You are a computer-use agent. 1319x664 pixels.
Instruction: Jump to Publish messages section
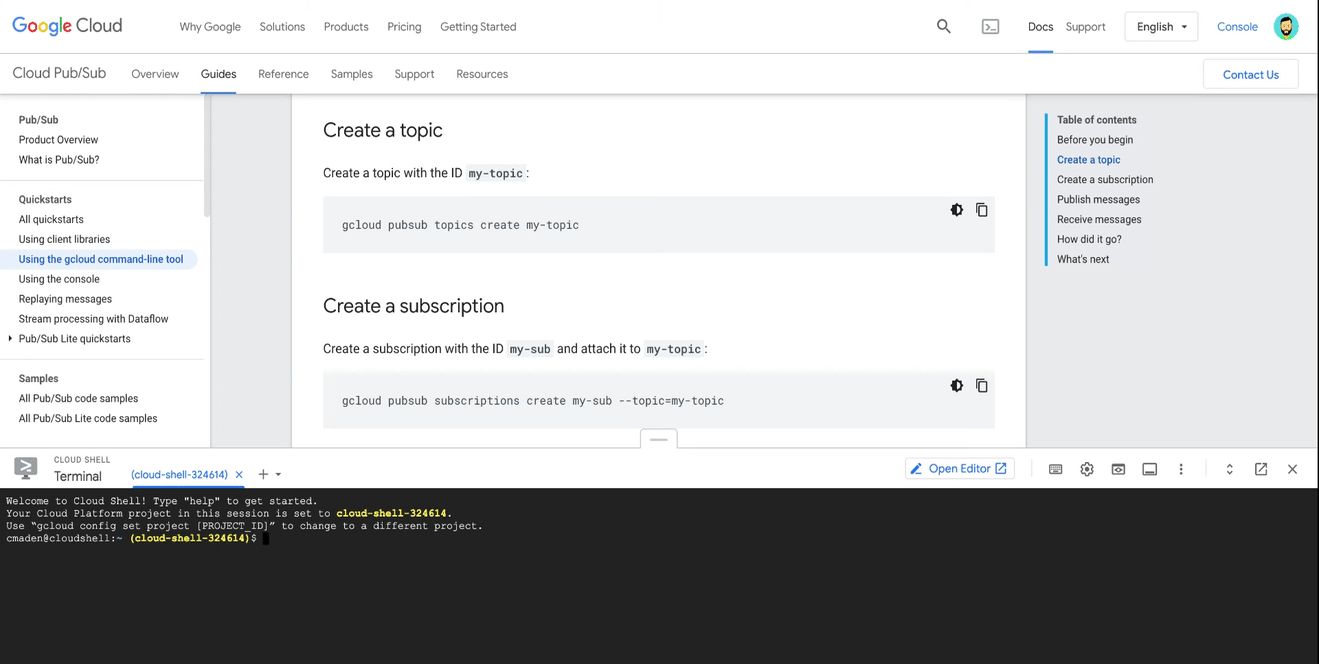(x=1098, y=200)
